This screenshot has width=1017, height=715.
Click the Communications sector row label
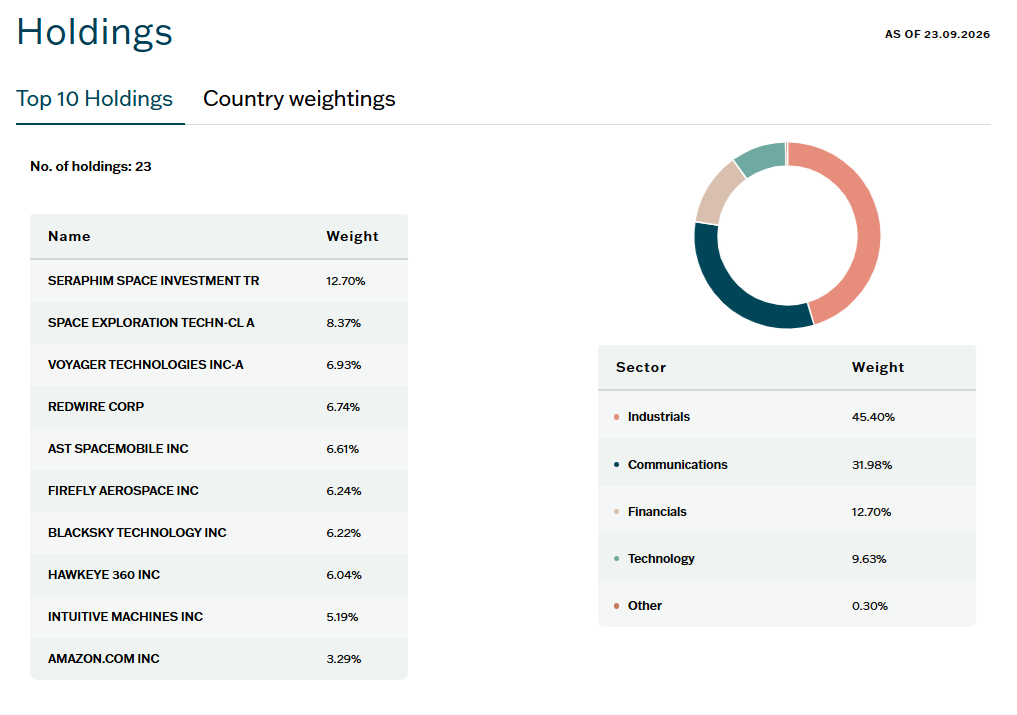tap(678, 465)
